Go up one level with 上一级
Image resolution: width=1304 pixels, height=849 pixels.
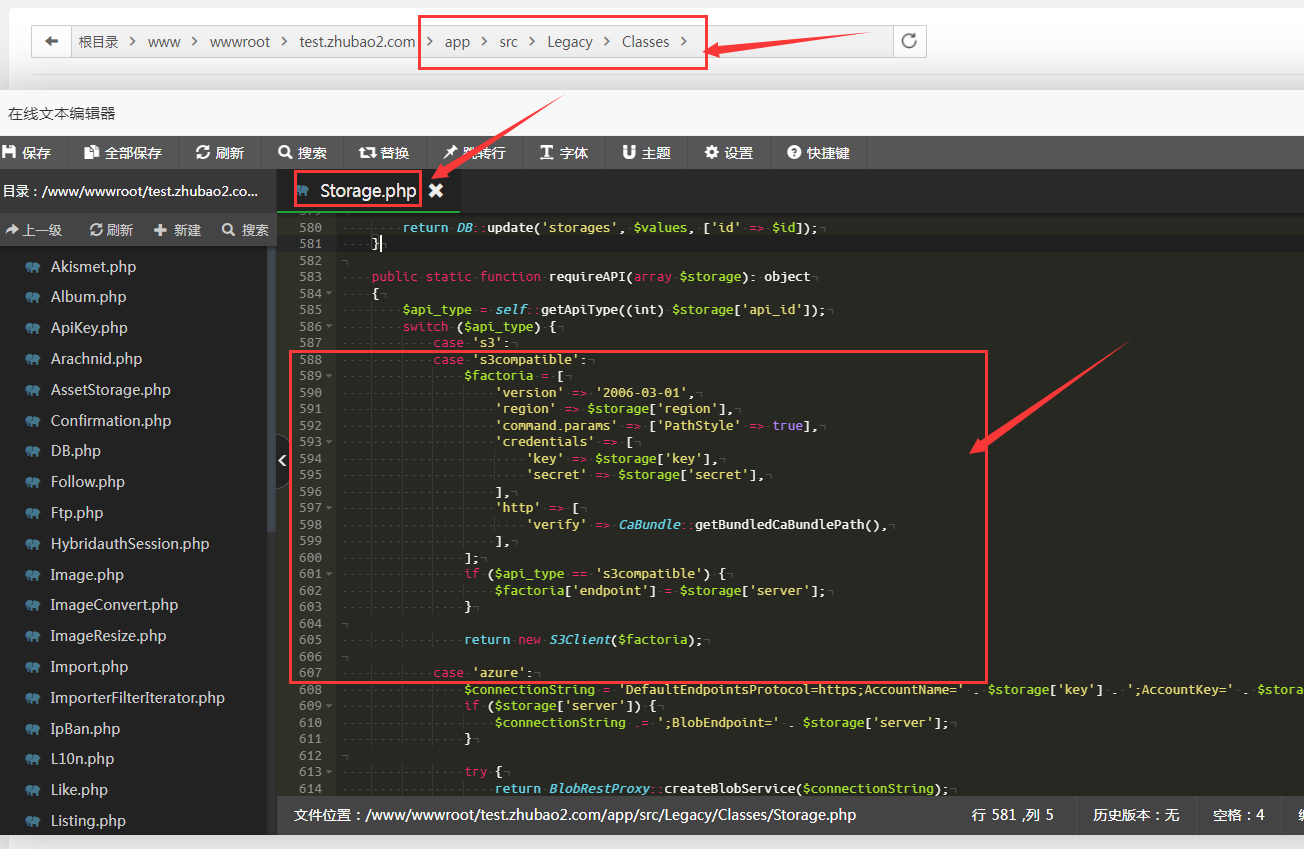33,230
